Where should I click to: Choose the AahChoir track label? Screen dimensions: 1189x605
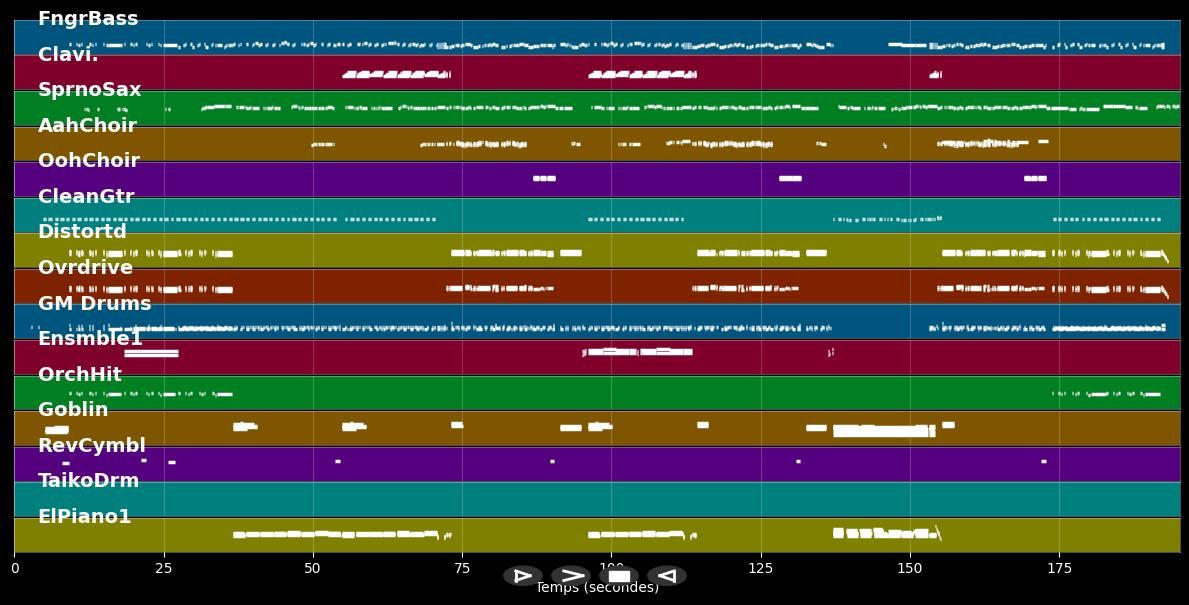pos(87,126)
